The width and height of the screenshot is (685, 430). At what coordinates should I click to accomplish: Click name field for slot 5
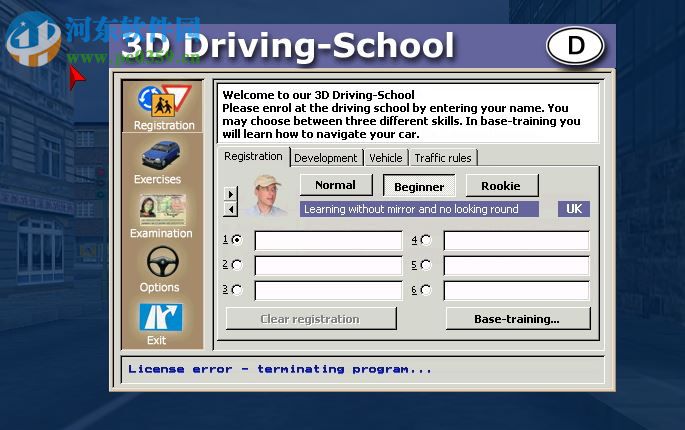[x=517, y=266]
